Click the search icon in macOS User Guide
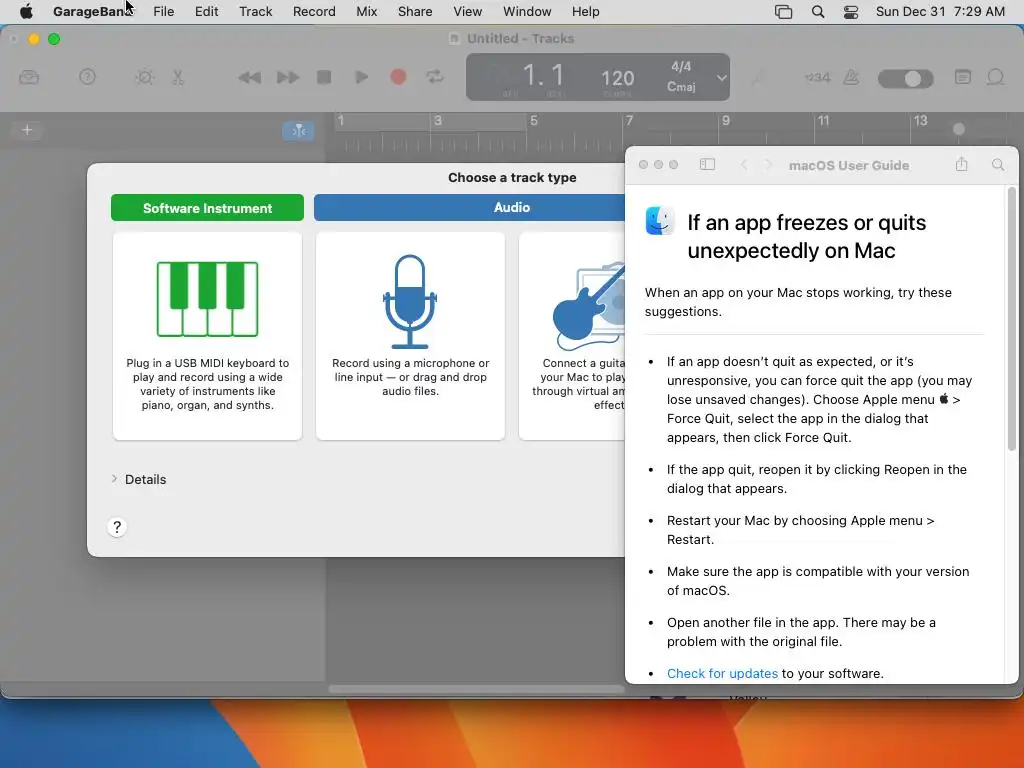Viewport: 1024px width, 768px height. pyautogui.click(x=997, y=165)
